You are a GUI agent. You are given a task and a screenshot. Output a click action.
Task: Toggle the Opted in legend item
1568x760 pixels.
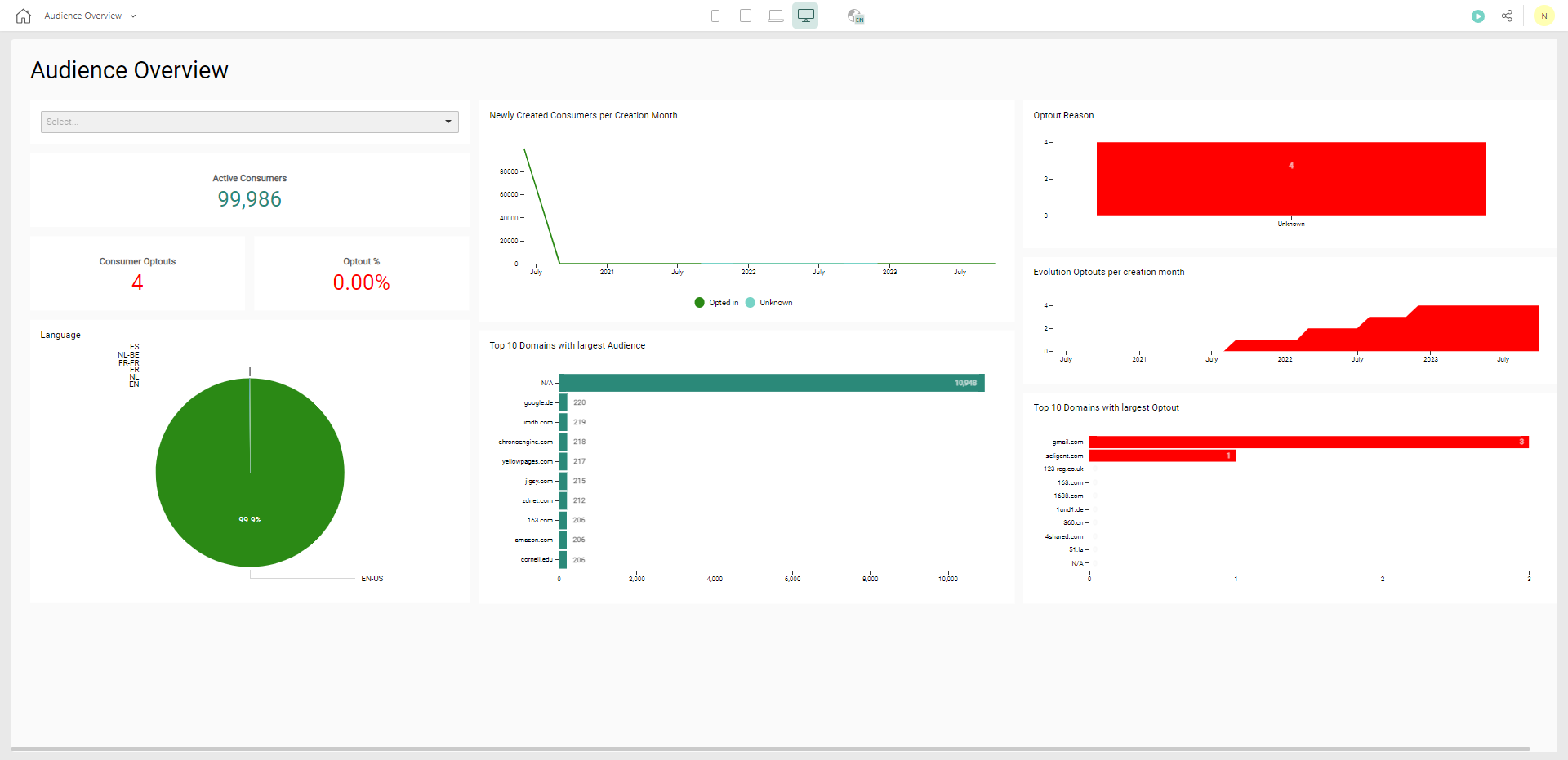point(716,303)
